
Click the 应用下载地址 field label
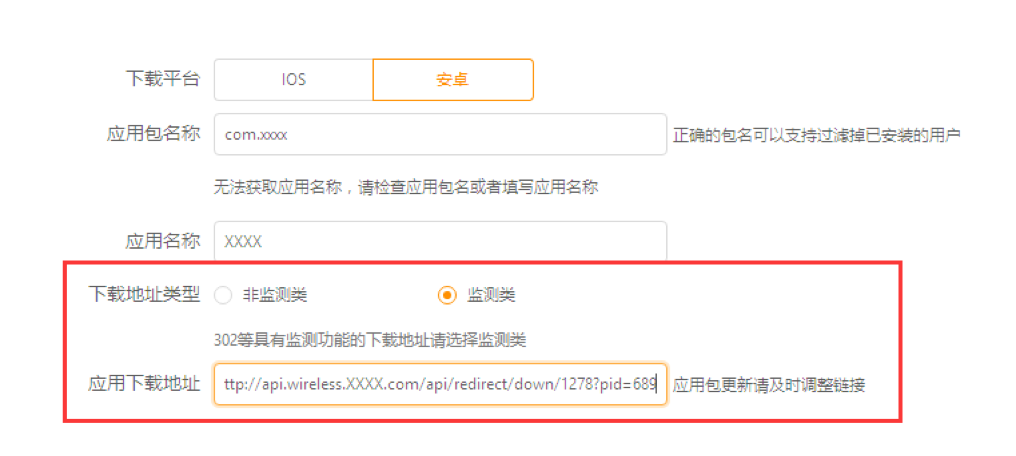[x=144, y=384]
